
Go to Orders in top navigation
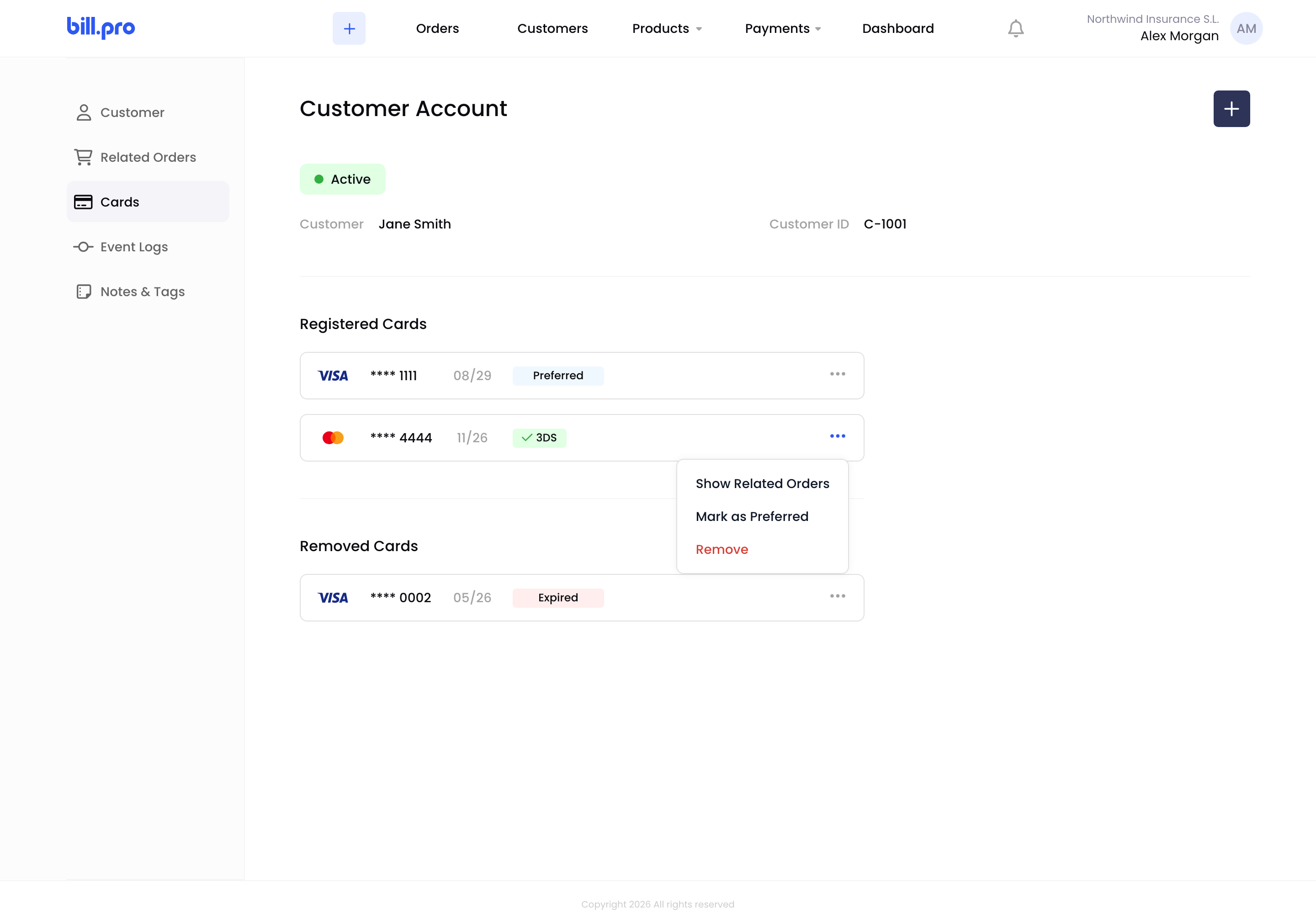coord(437,28)
